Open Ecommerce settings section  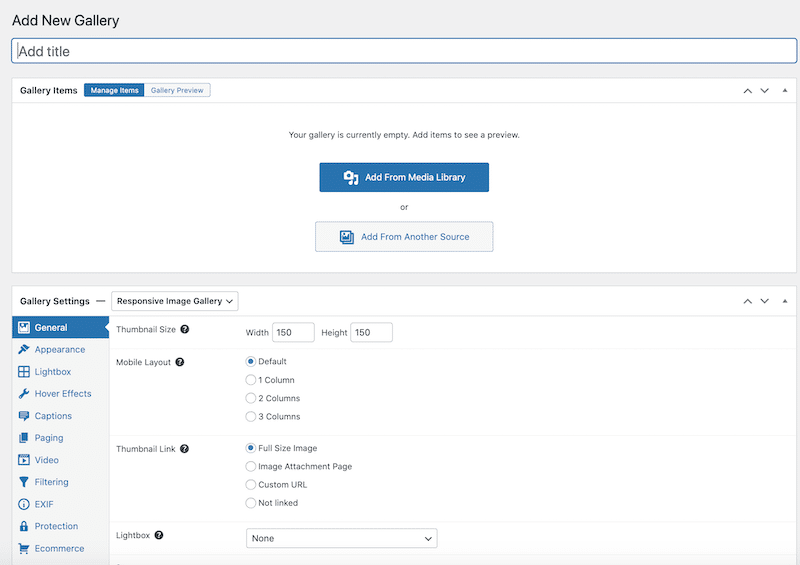click(x=61, y=548)
